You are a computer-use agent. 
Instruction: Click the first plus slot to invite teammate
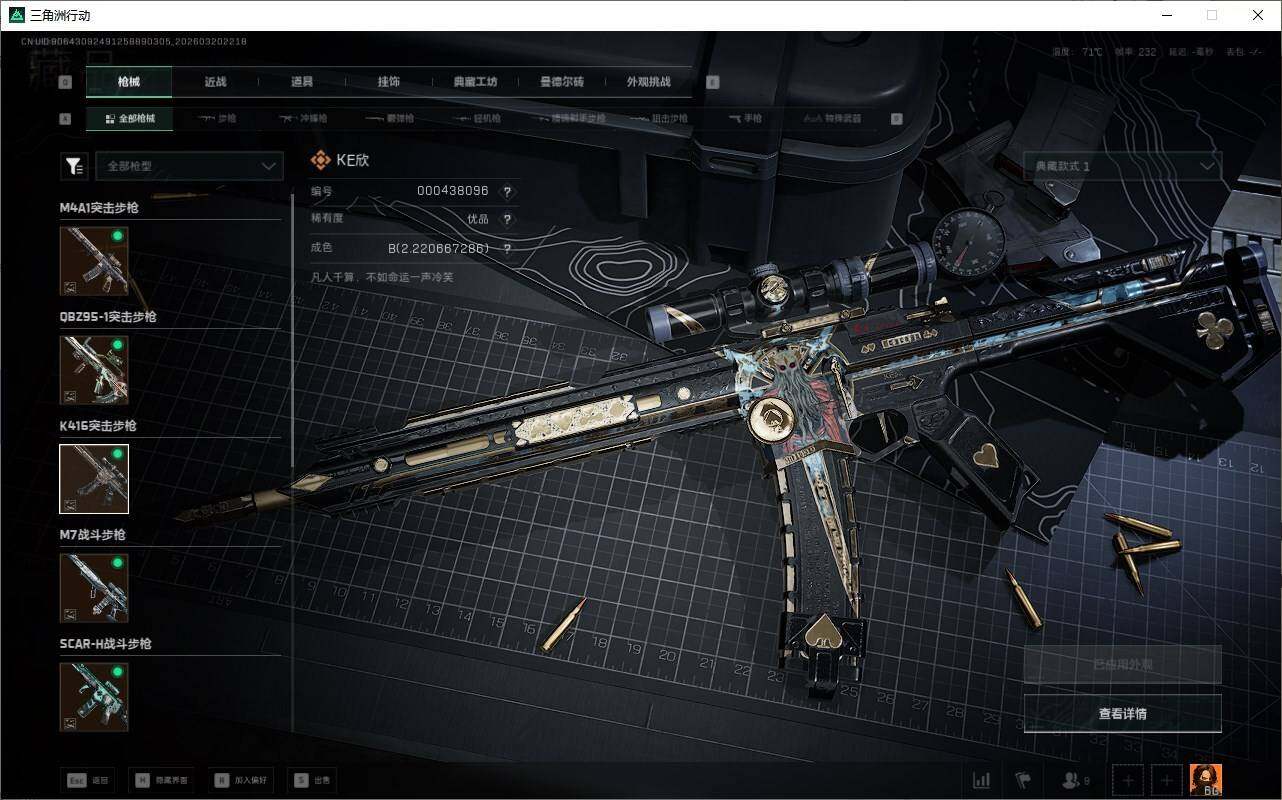tap(1128, 780)
